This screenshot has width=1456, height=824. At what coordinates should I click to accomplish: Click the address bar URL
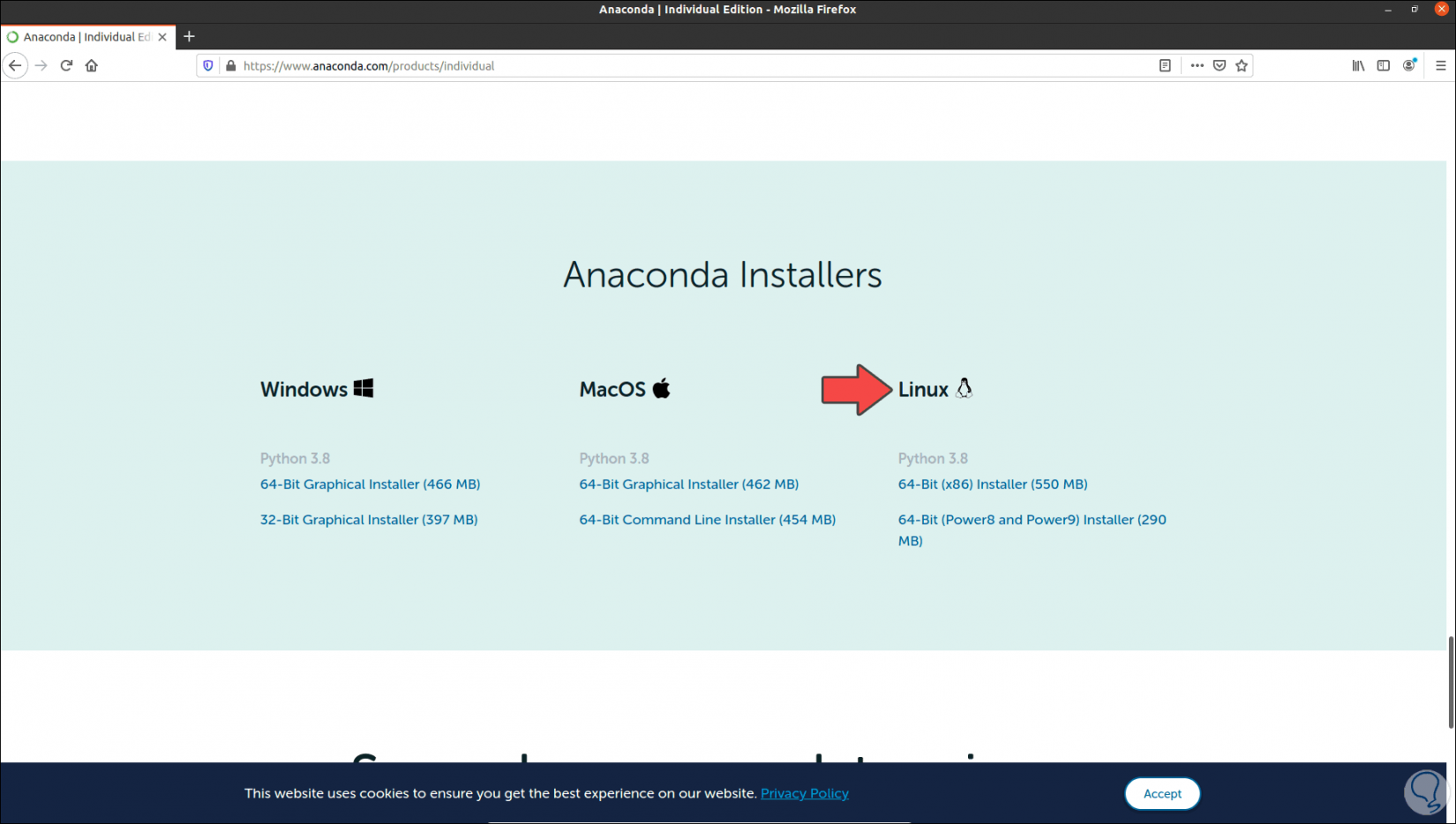pos(369,66)
